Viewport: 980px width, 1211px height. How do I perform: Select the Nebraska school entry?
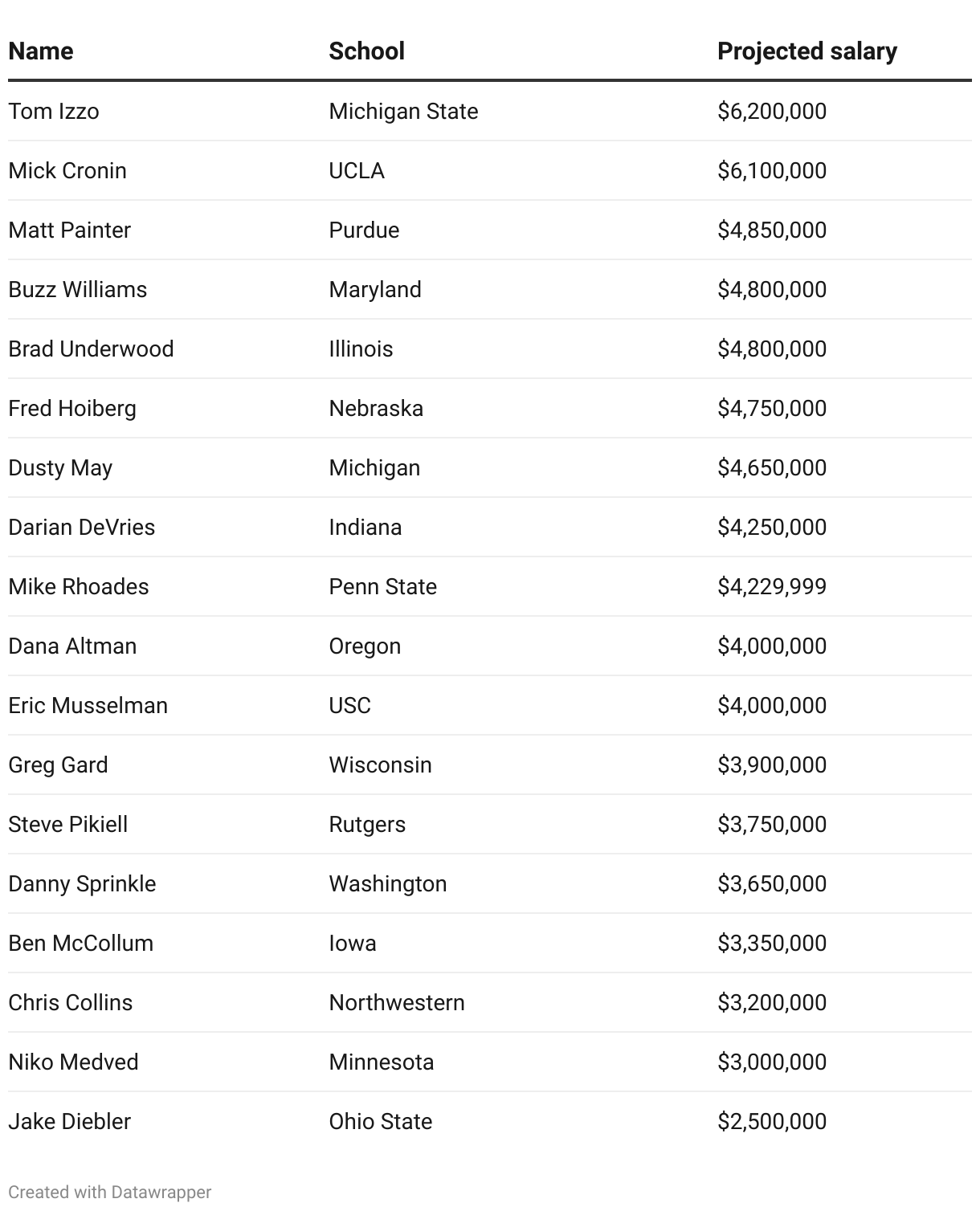click(376, 408)
